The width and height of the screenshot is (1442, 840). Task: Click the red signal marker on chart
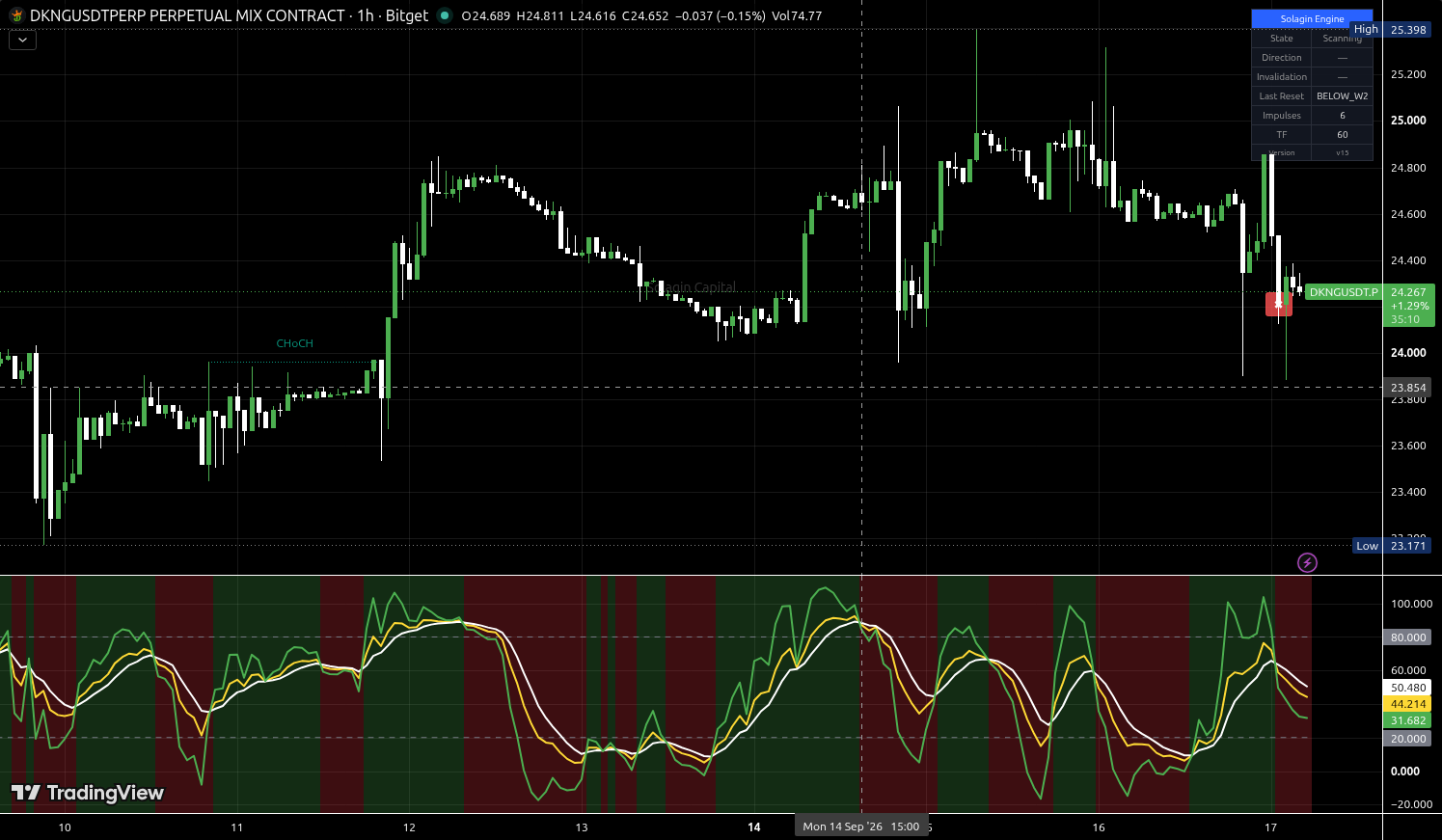click(1279, 304)
